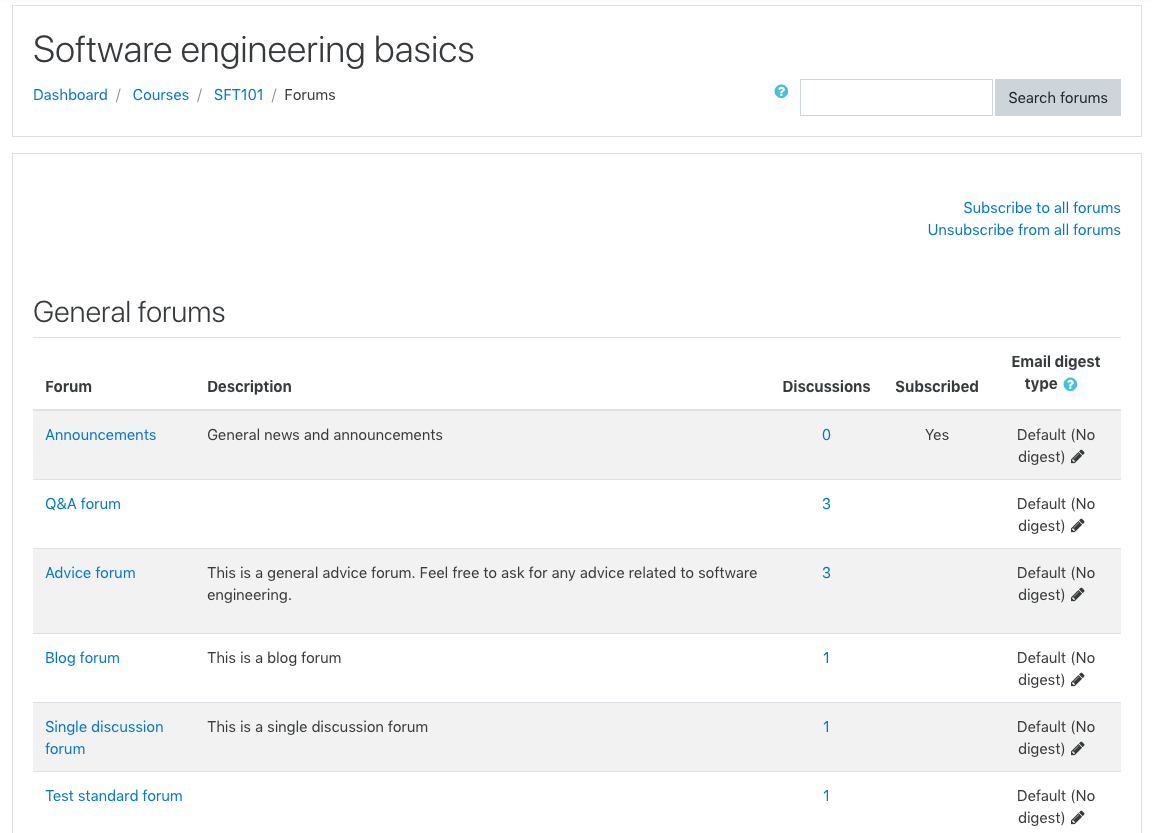The image size is (1152, 833).
Task: Open help for Email digest type
Action: [x=1070, y=384]
